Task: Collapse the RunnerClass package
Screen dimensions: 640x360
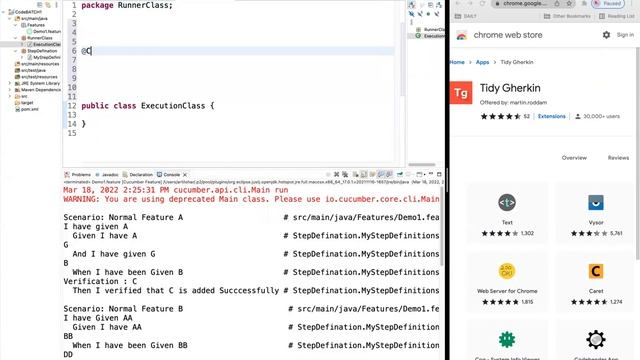Action: tap(16, 38)
